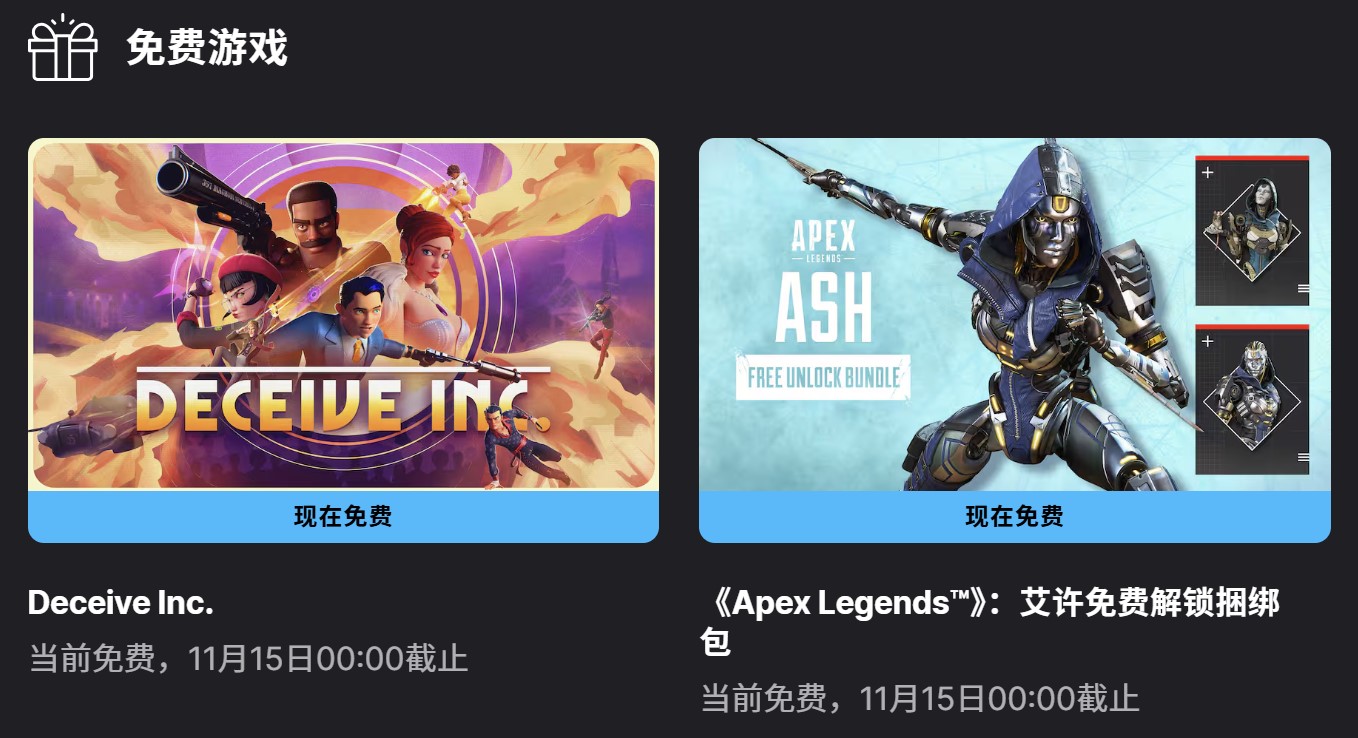Click the lines icon on lower Ash skin card

(x=1303, y=457)
